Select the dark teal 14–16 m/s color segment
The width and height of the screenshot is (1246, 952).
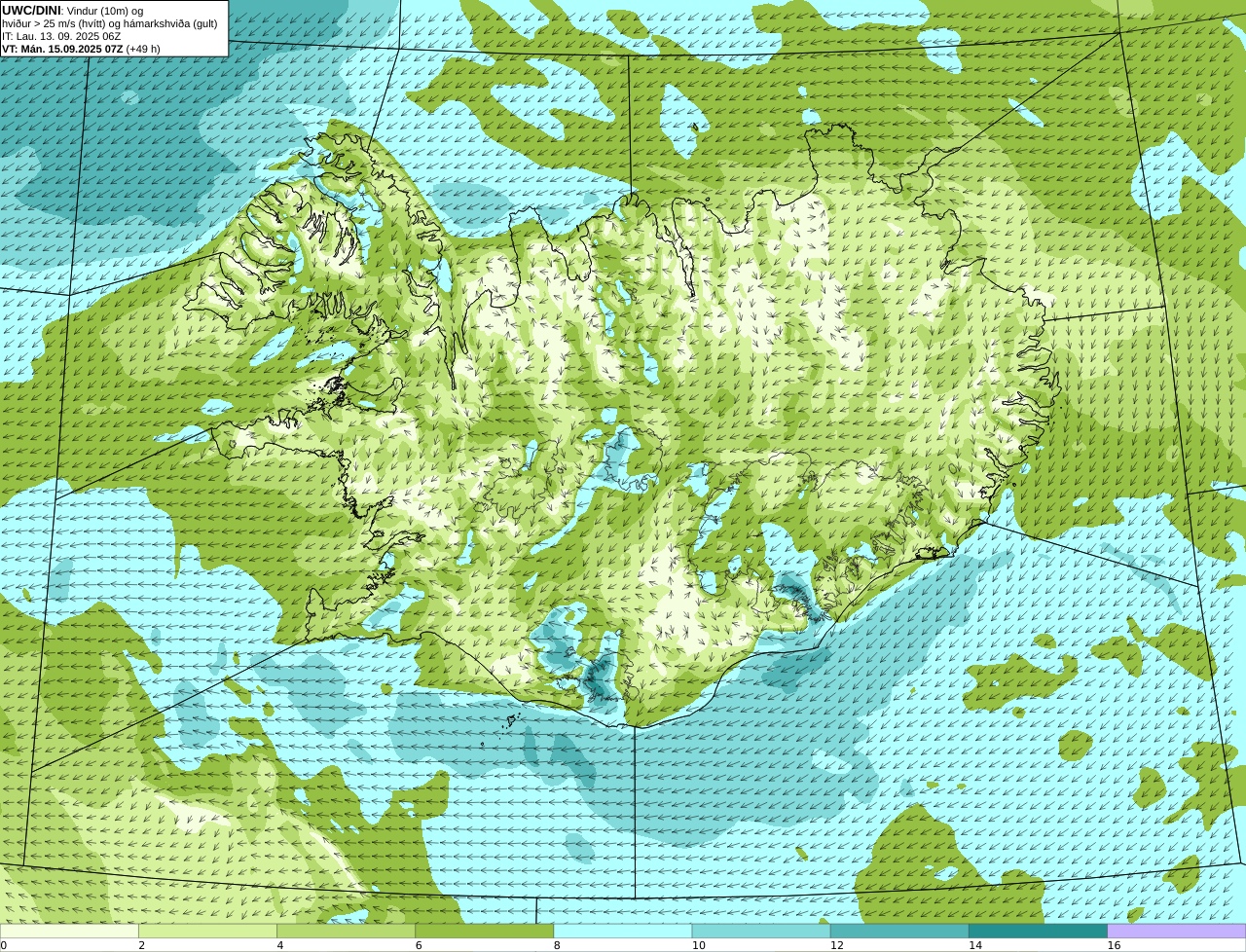click(x=1038, y=931)
